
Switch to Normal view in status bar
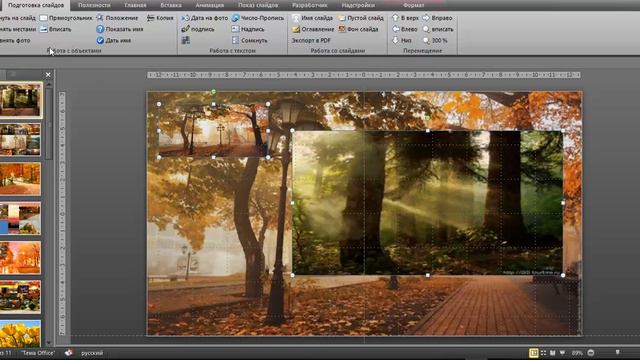[x=533, y=353]
